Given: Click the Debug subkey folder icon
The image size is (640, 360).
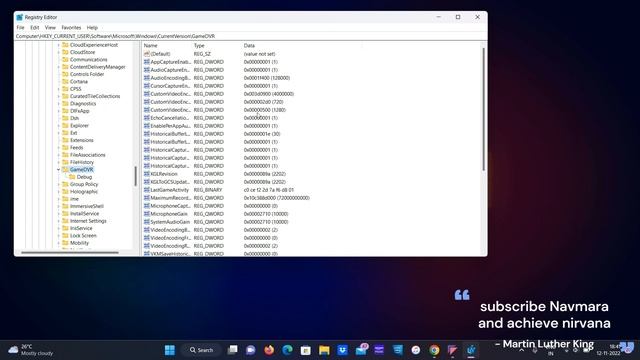Looking at the screenshot, I should [x=72, y=177].
